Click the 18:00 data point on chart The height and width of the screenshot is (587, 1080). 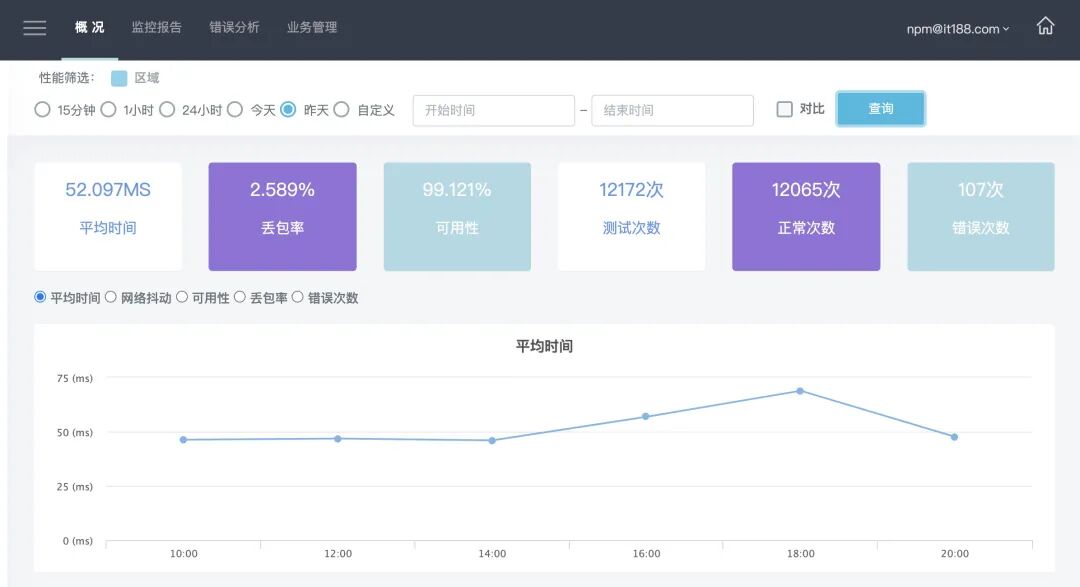[x=800, y=391]
